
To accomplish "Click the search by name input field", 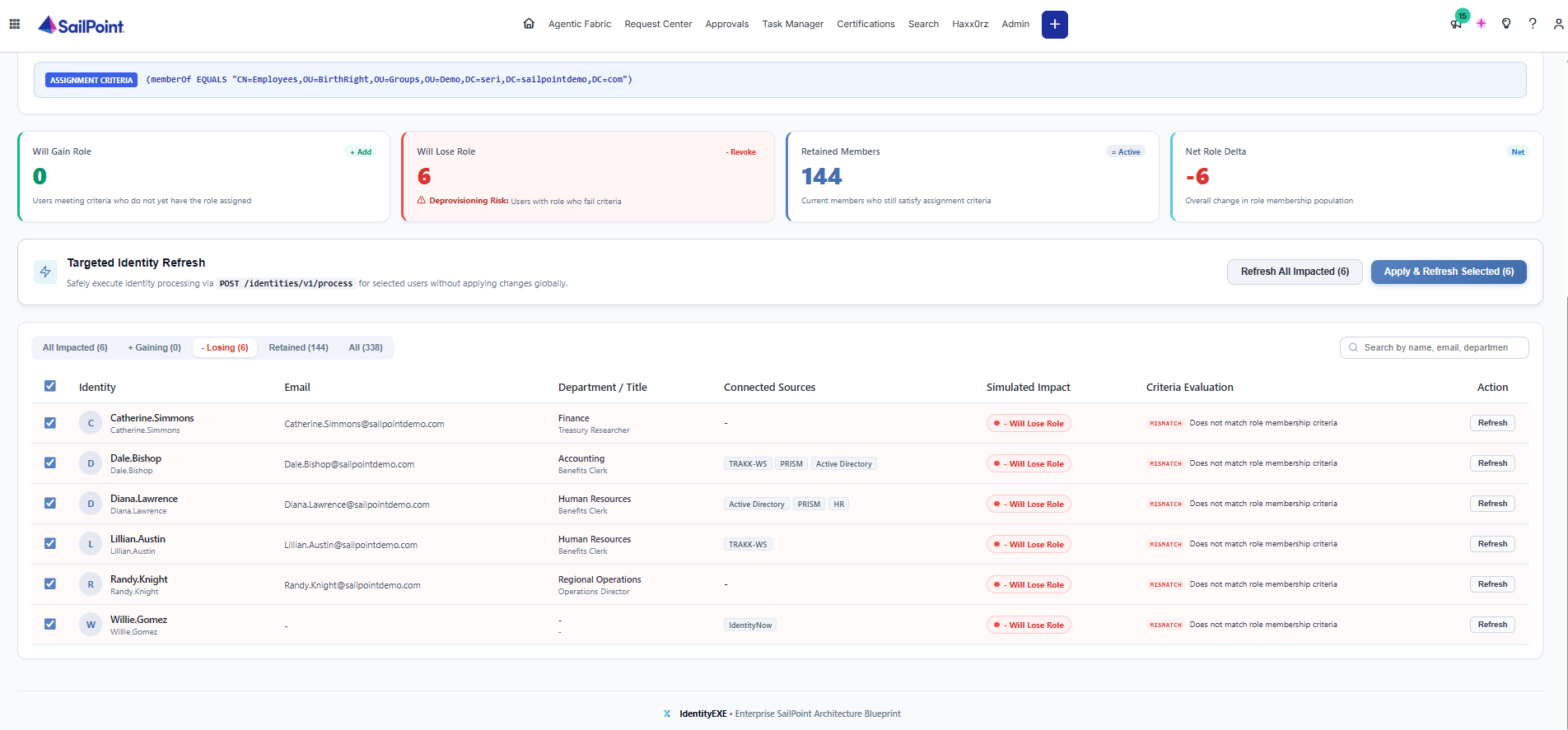I will (x=1434, y=347).
